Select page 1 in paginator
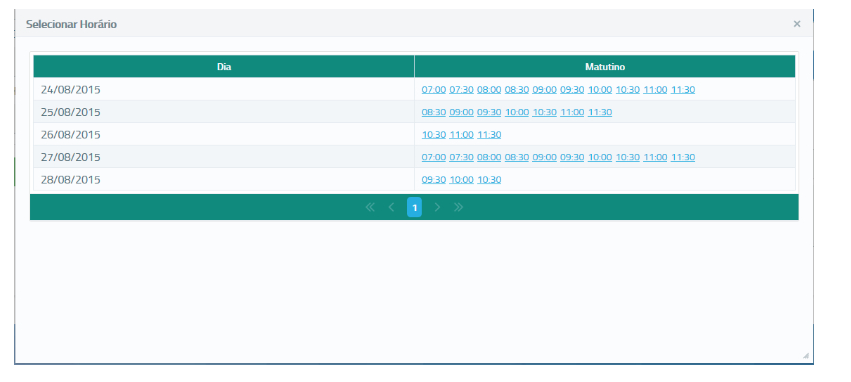The height and width of the screenshot is (382, 851). pyautogui.click(x=415, y=207)
